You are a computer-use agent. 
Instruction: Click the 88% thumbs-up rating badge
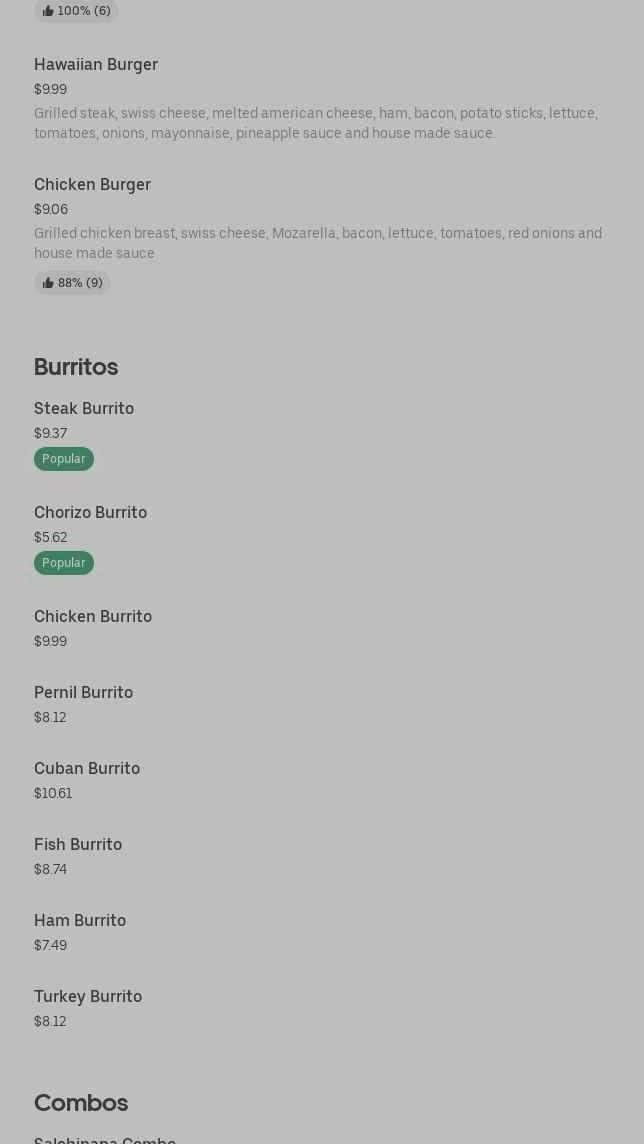[72, 283]
